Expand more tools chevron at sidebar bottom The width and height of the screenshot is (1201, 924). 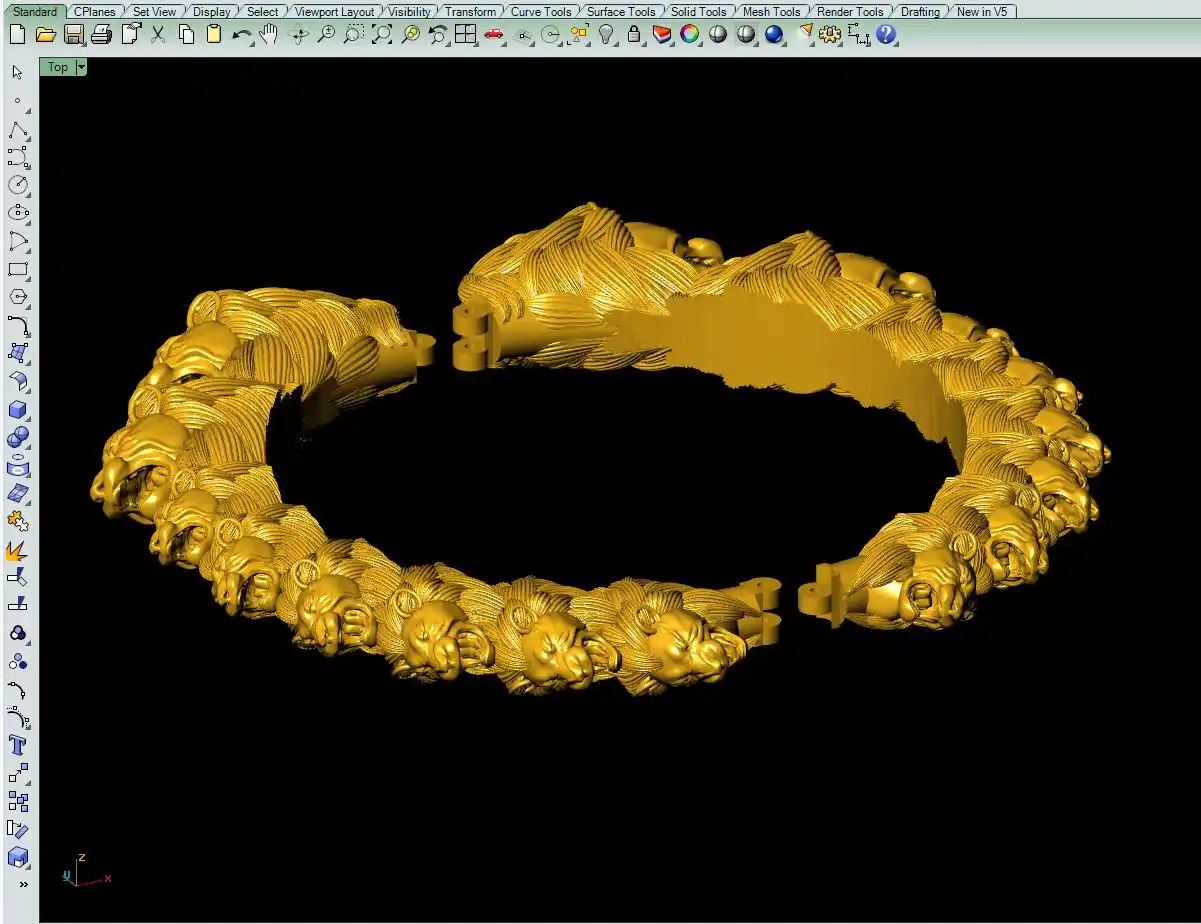pos(23,884)
